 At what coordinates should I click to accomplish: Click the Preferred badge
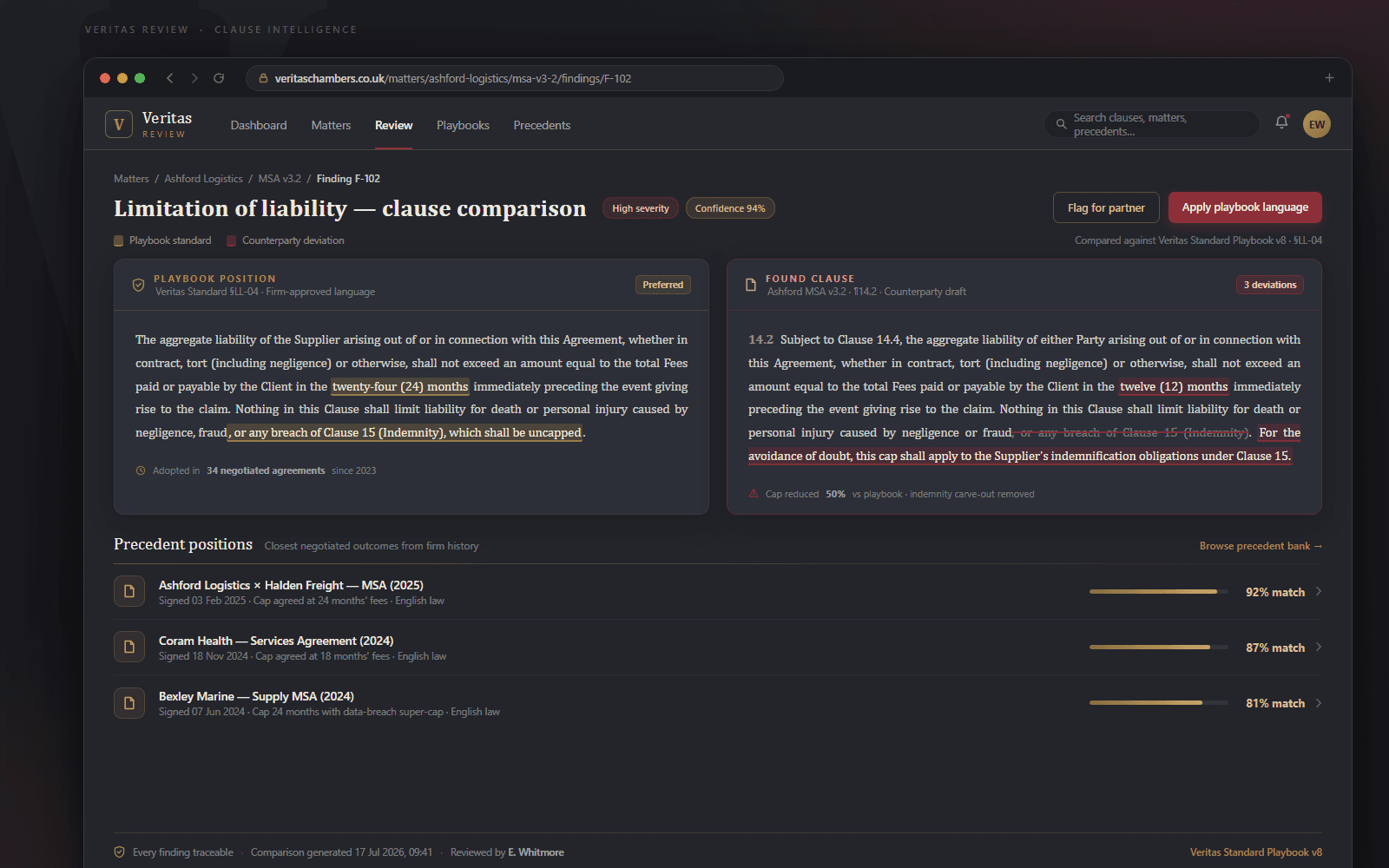662,285
